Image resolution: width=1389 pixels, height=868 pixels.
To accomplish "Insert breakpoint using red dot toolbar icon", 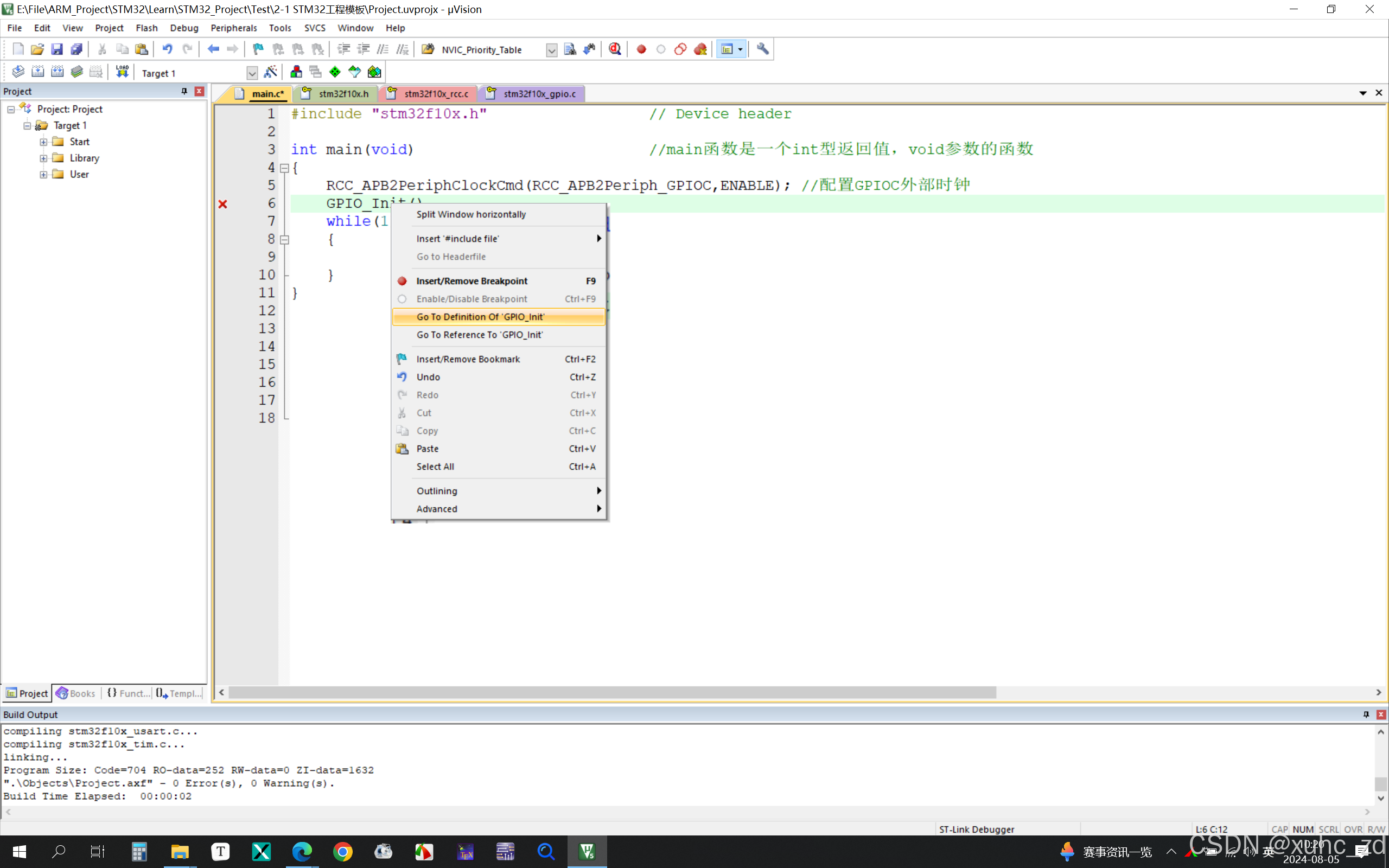I will click(641, 49).
